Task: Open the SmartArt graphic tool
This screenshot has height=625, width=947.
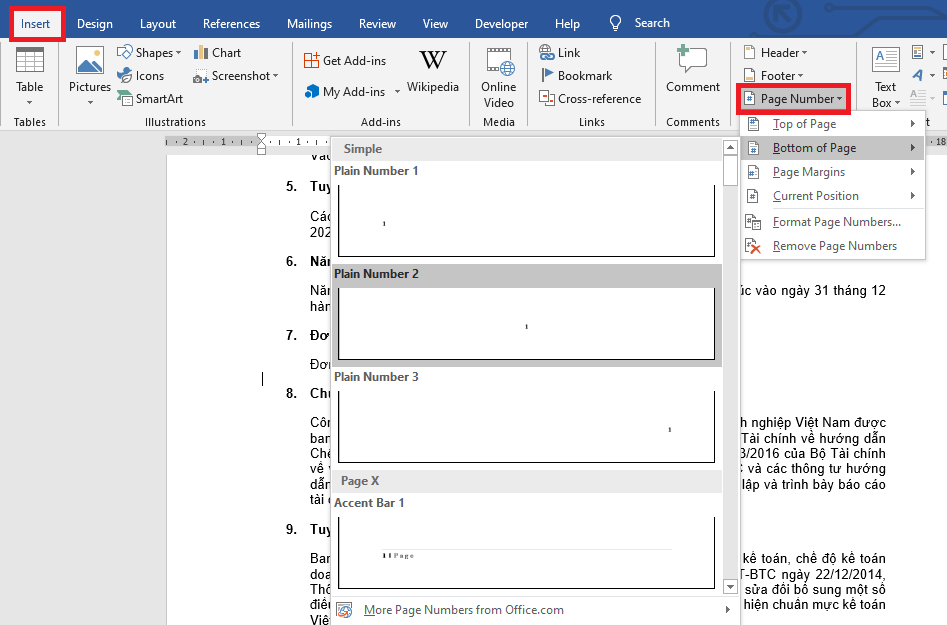Action: point(150,99)
